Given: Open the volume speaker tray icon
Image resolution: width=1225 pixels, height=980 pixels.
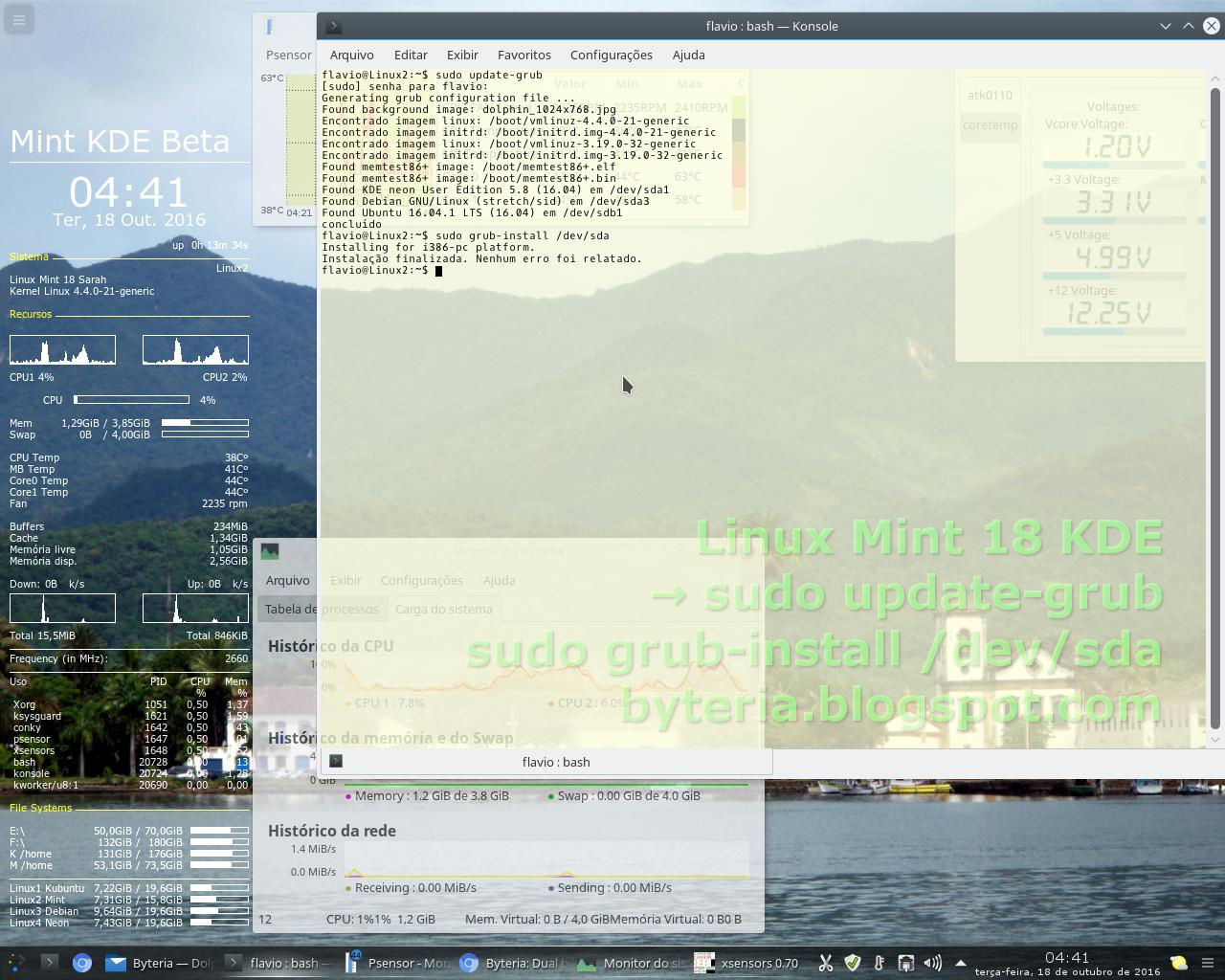Looking at the screenshot, I should click(x=932, y=963).
